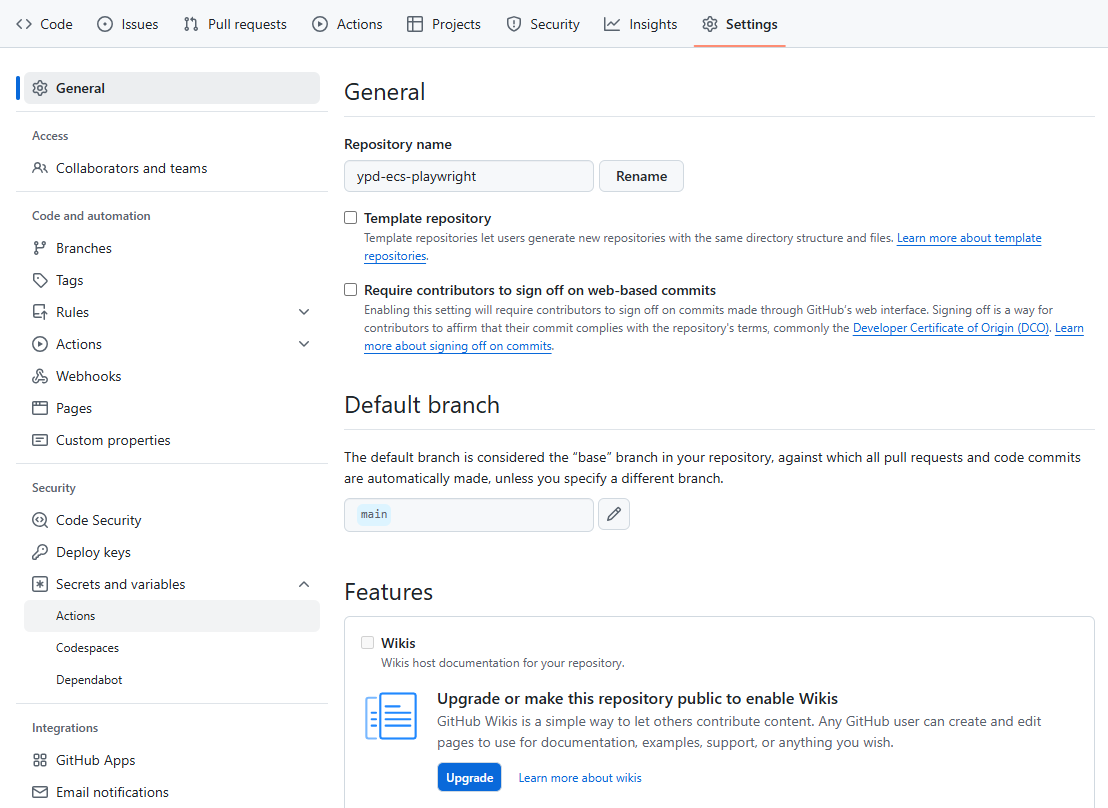This screenshot has height=808, width=1108.
Task: Open more about signing off on commits link
Action: (x=458, y=346)
